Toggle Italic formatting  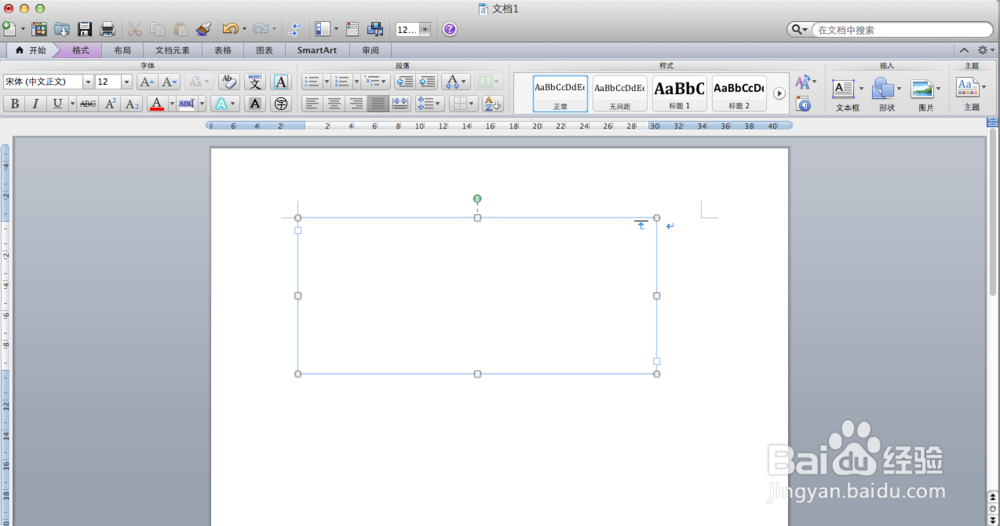pyautogui.click(x=36, y=103)
